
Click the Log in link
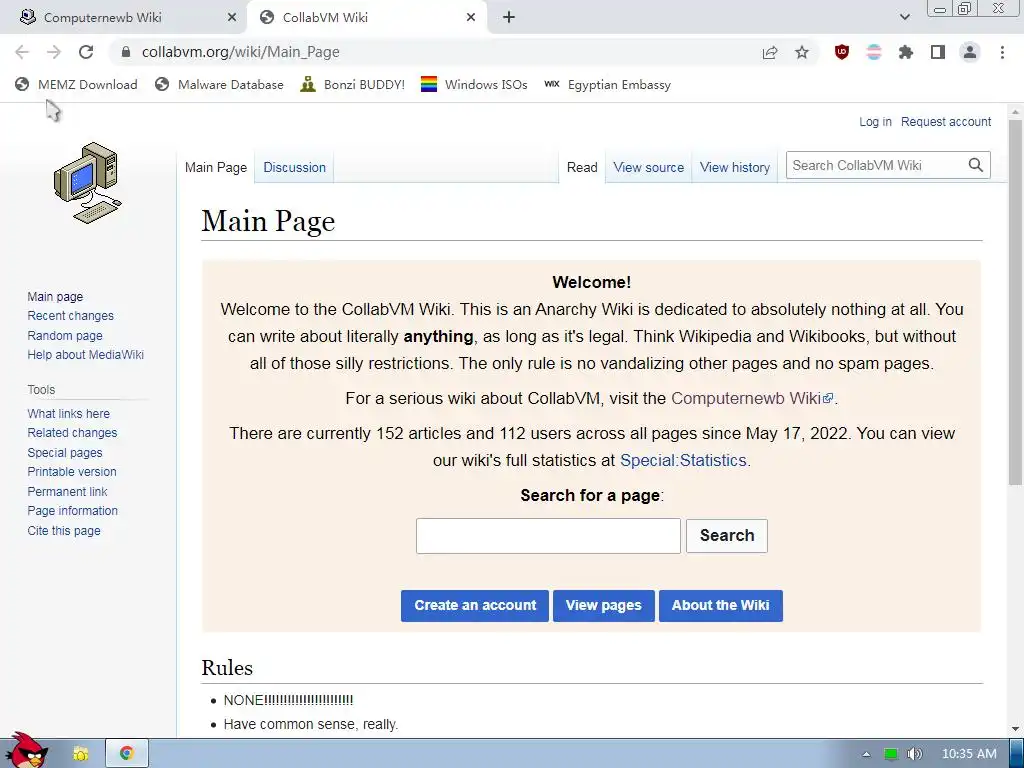click(x=875, y=121)
